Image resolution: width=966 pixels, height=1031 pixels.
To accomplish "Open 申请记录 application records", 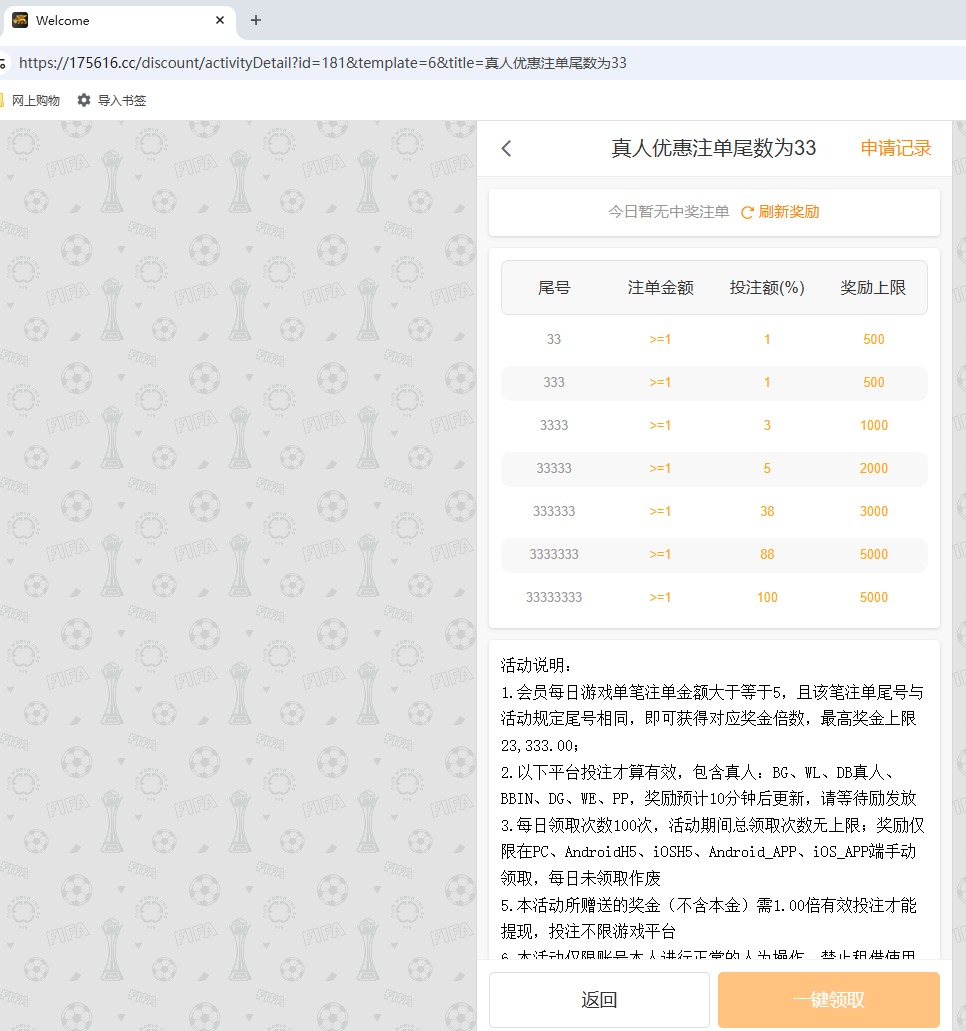I will (x=895, y=149).
